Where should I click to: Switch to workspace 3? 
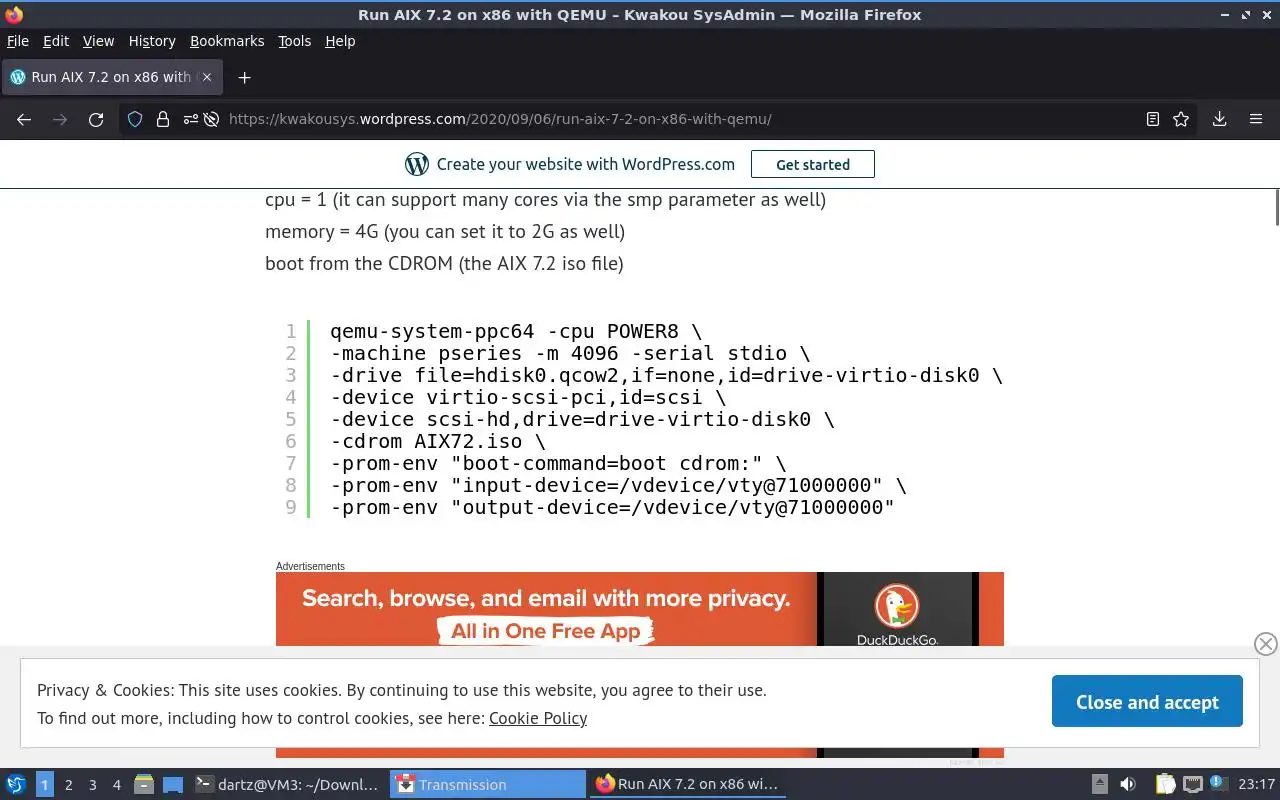[92, 784]
